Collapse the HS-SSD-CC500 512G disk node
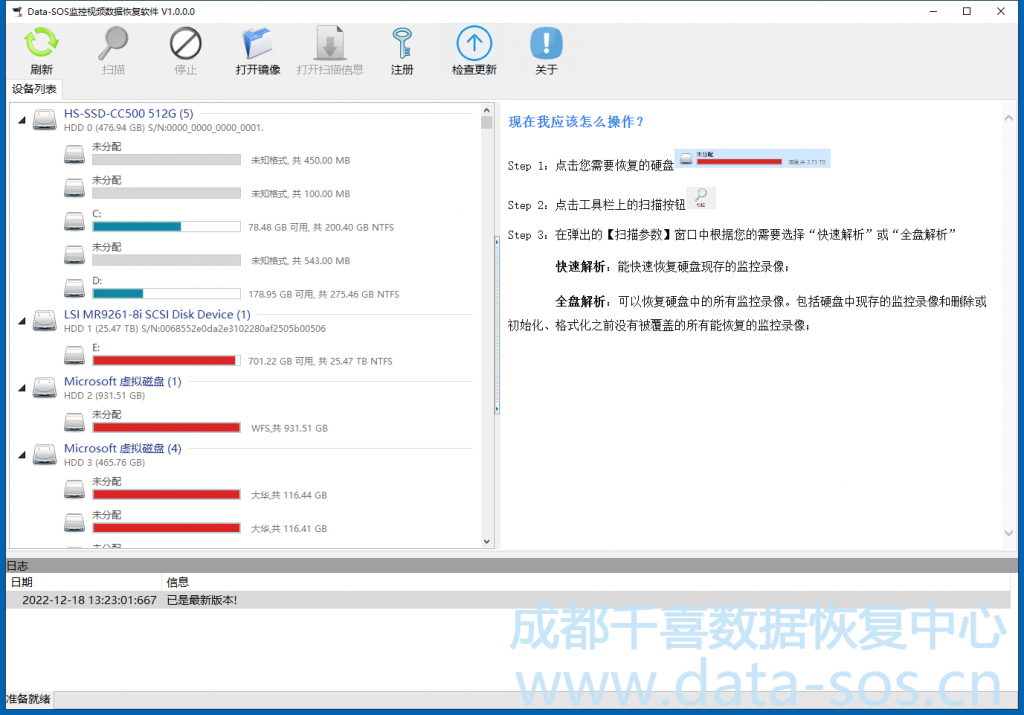Viewport: 1024px width, 715px height. (22, 120)
